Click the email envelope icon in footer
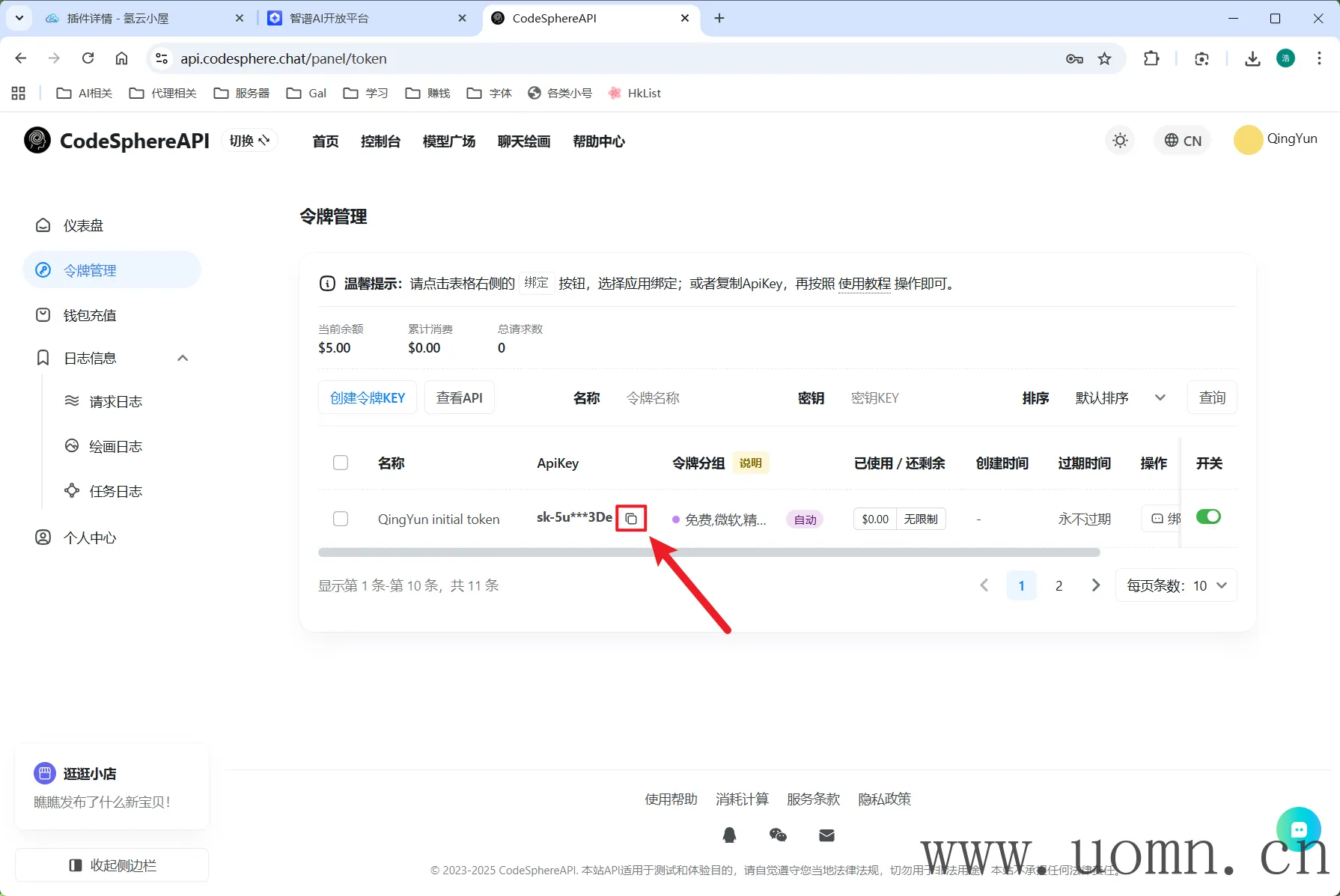The height and width of the screenshot is (896, 1340). coord(826,835)
